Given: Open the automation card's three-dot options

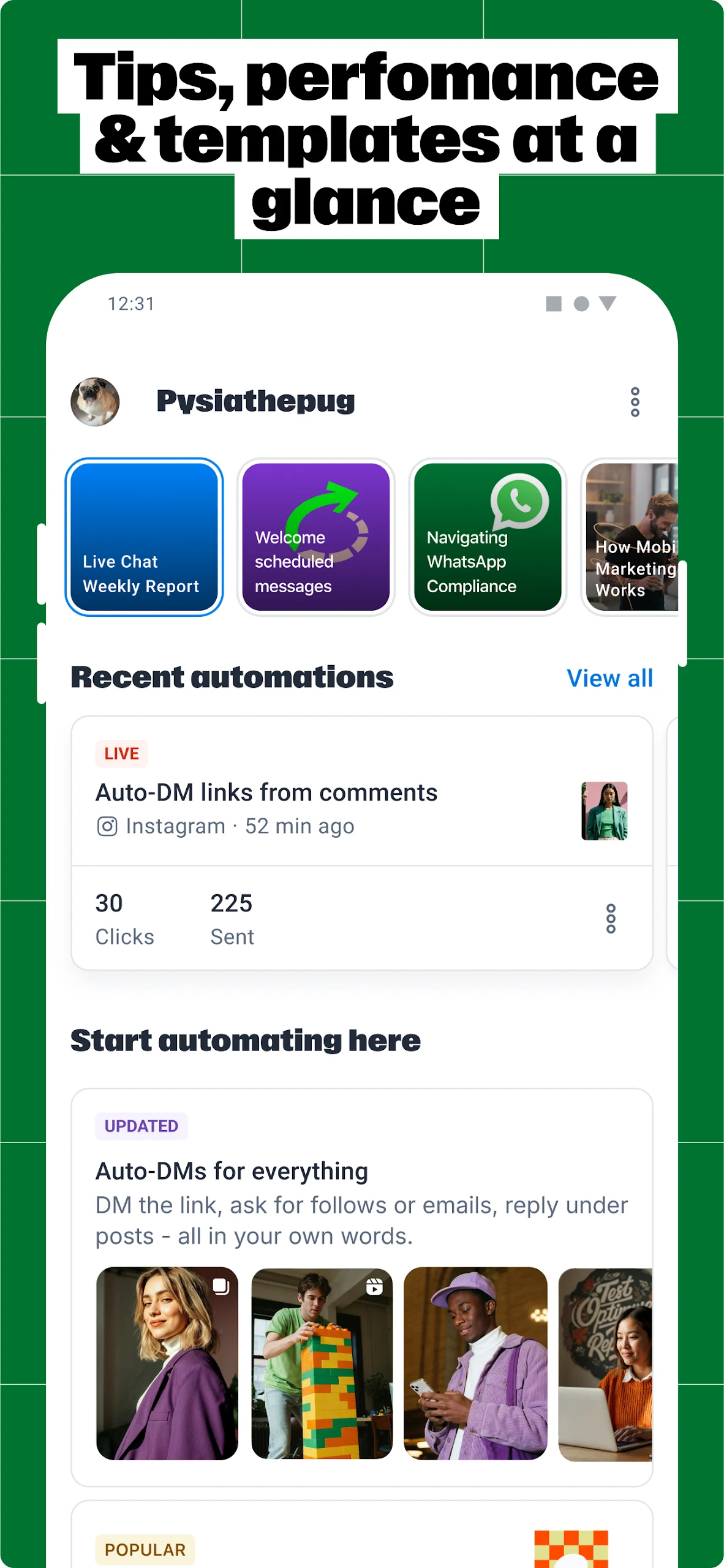Looking at the screenshot, I should (611, 918).
